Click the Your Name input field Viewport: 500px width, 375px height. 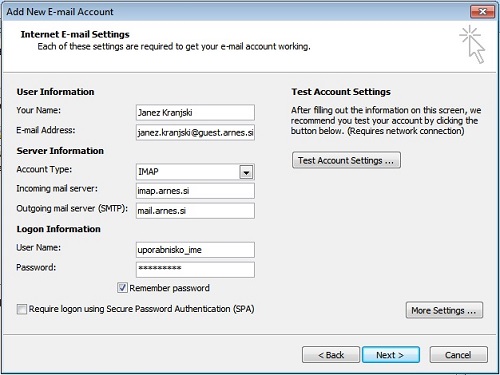point(195,113)
